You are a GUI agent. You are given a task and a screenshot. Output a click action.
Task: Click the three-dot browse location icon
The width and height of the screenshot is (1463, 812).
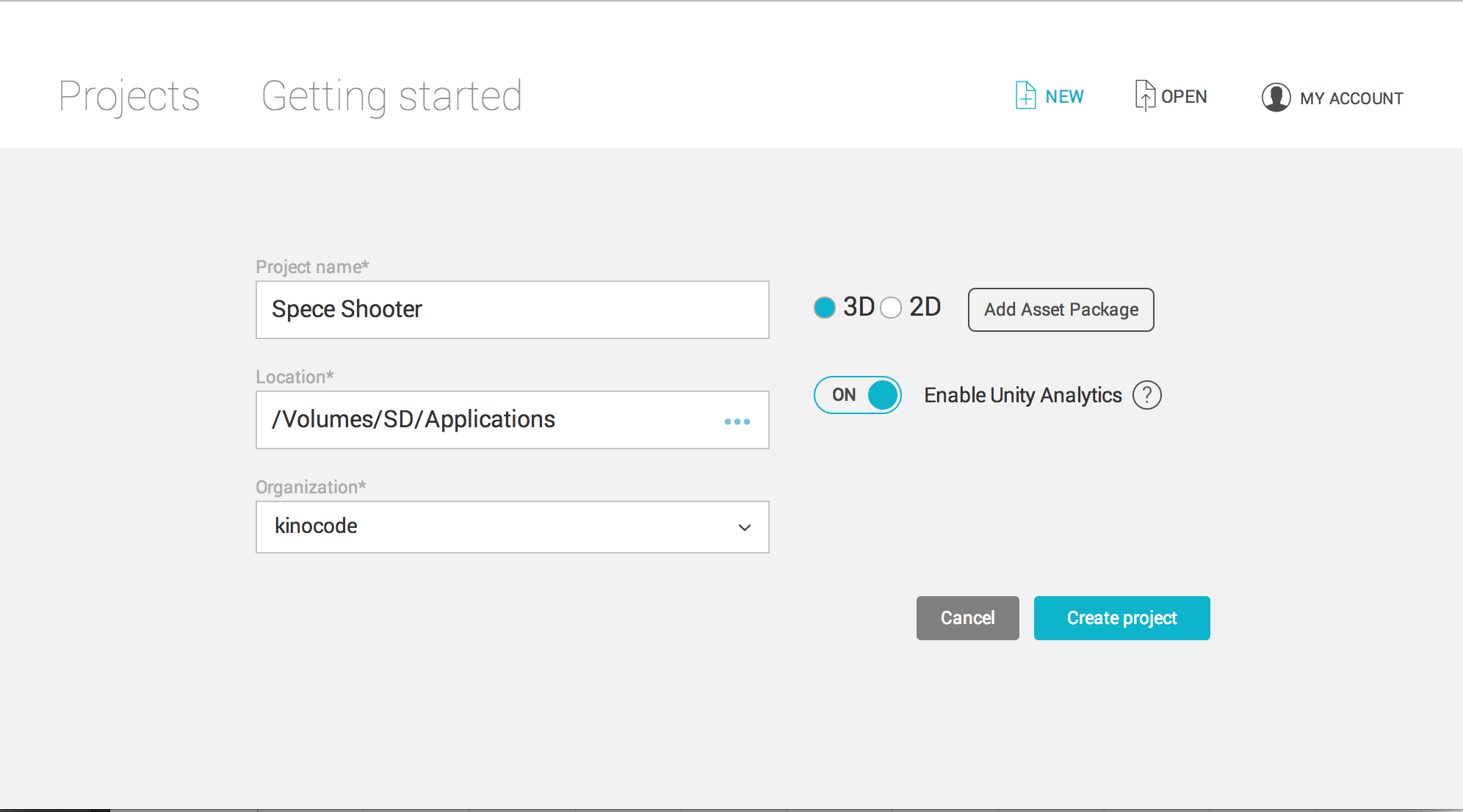tap(737, 421)
